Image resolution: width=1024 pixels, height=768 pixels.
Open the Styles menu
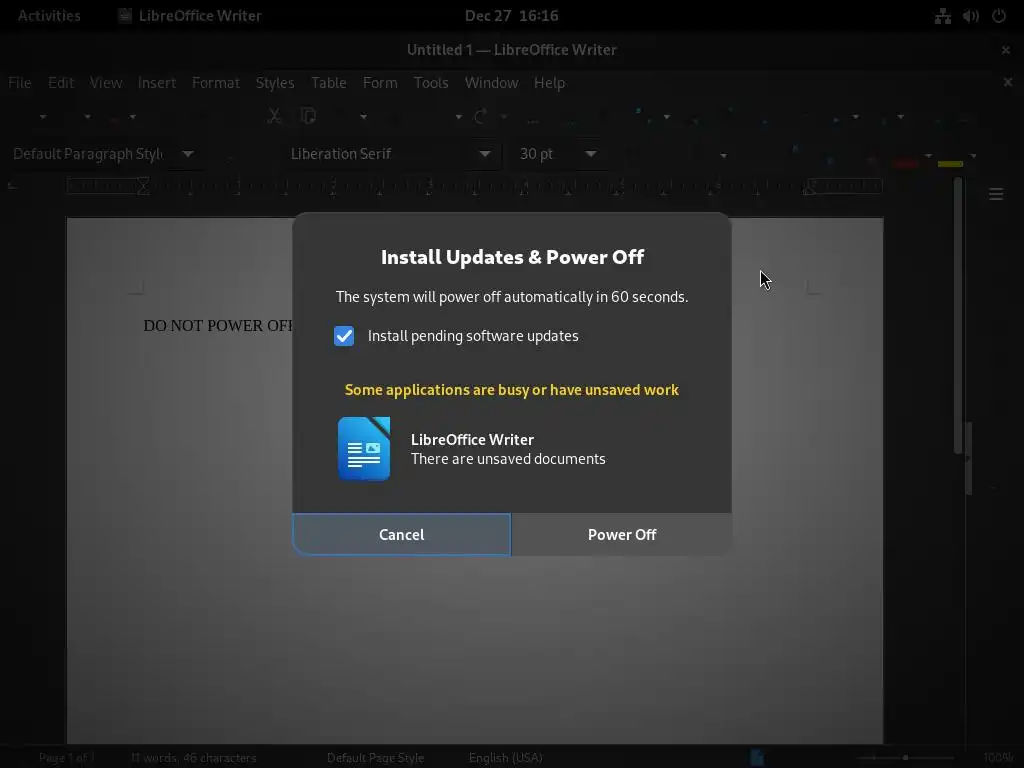click(x=275, y=83)
